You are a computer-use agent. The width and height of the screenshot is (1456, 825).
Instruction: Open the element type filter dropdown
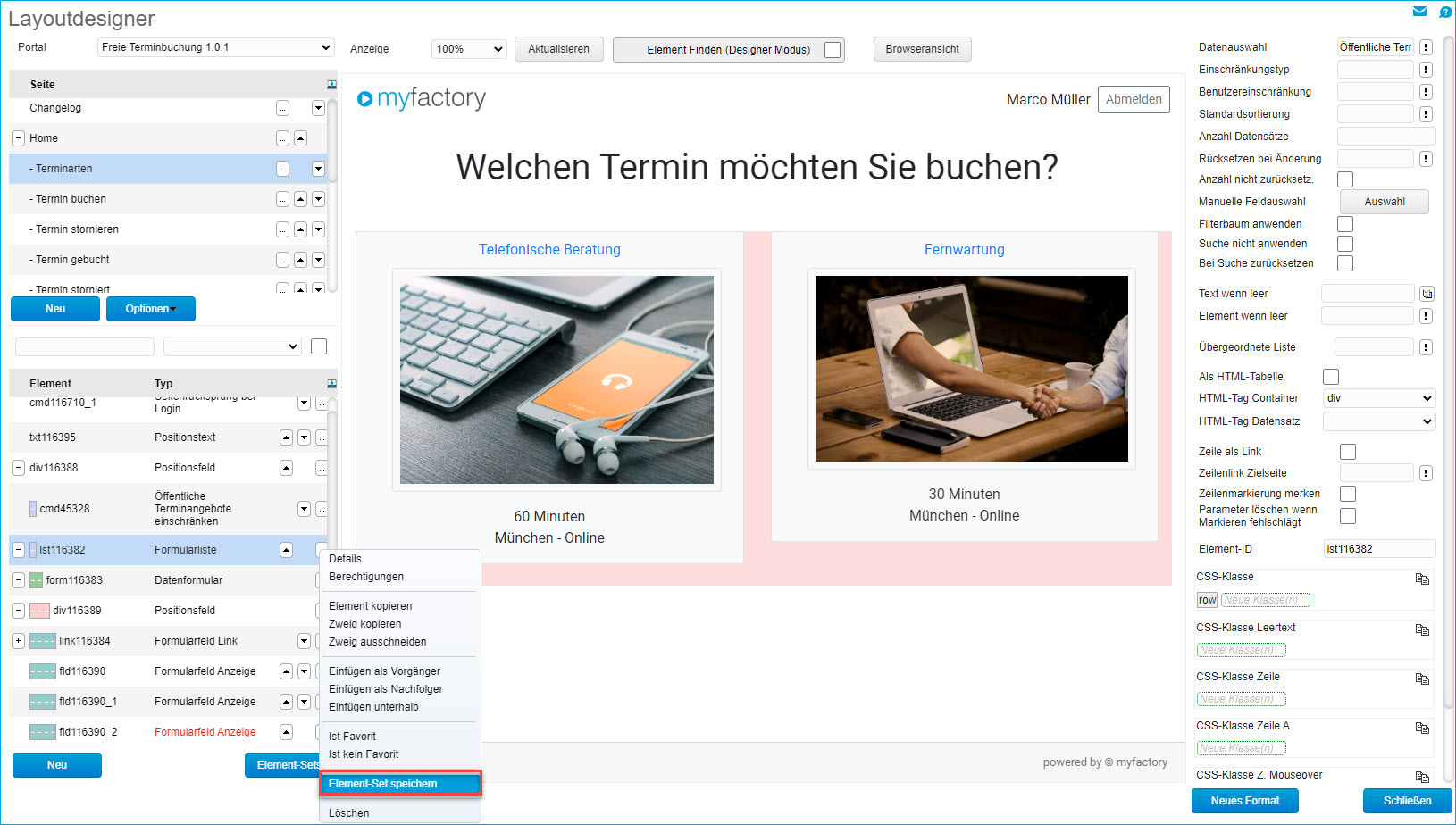[232, 346]
